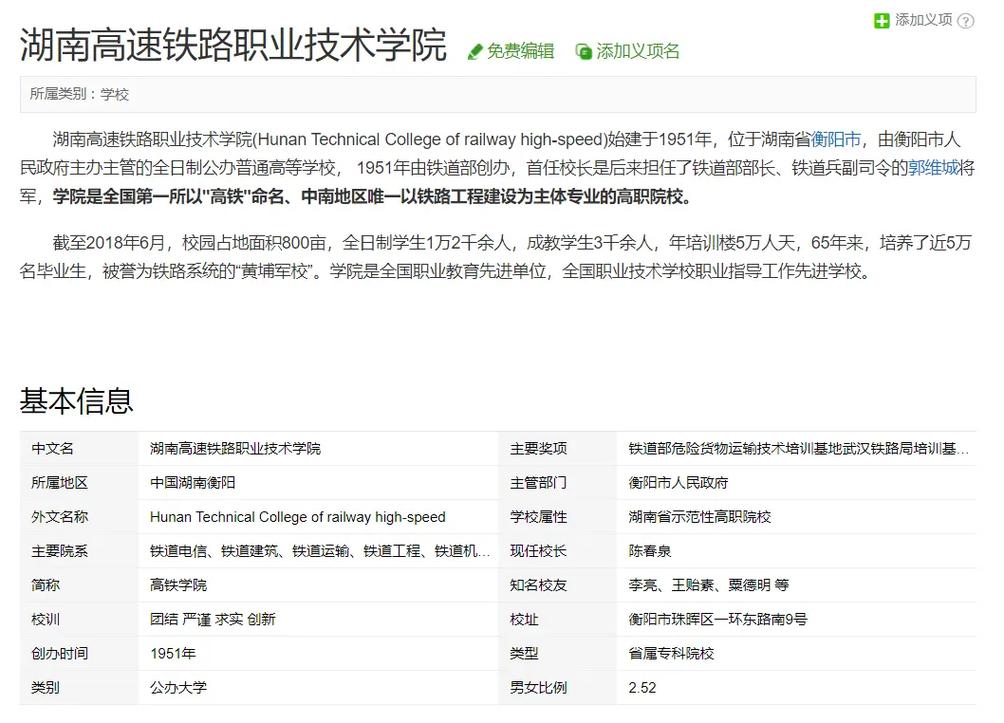Select the 高铁学院 value
This screenshot has width=1004, height=723.
[x=178, y=585]
